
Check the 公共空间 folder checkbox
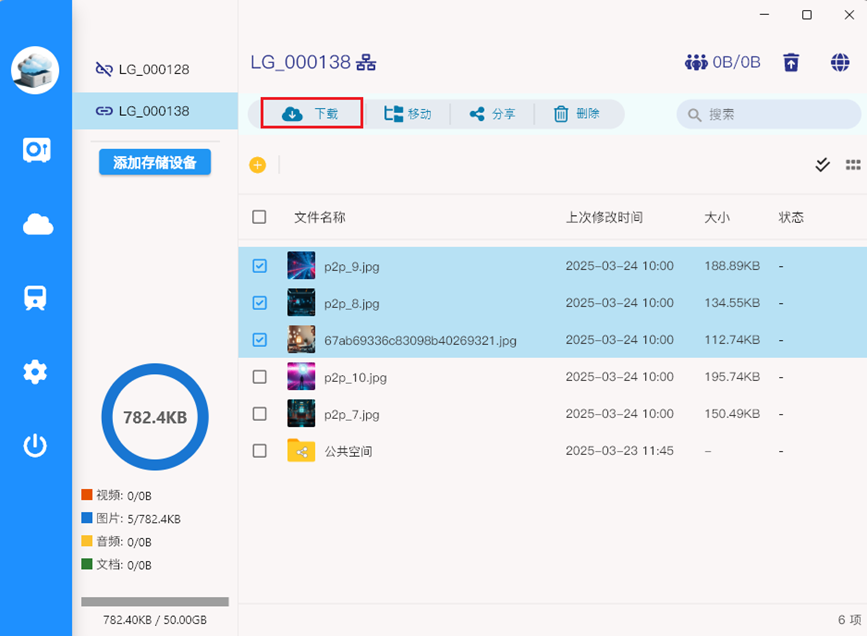259,451
